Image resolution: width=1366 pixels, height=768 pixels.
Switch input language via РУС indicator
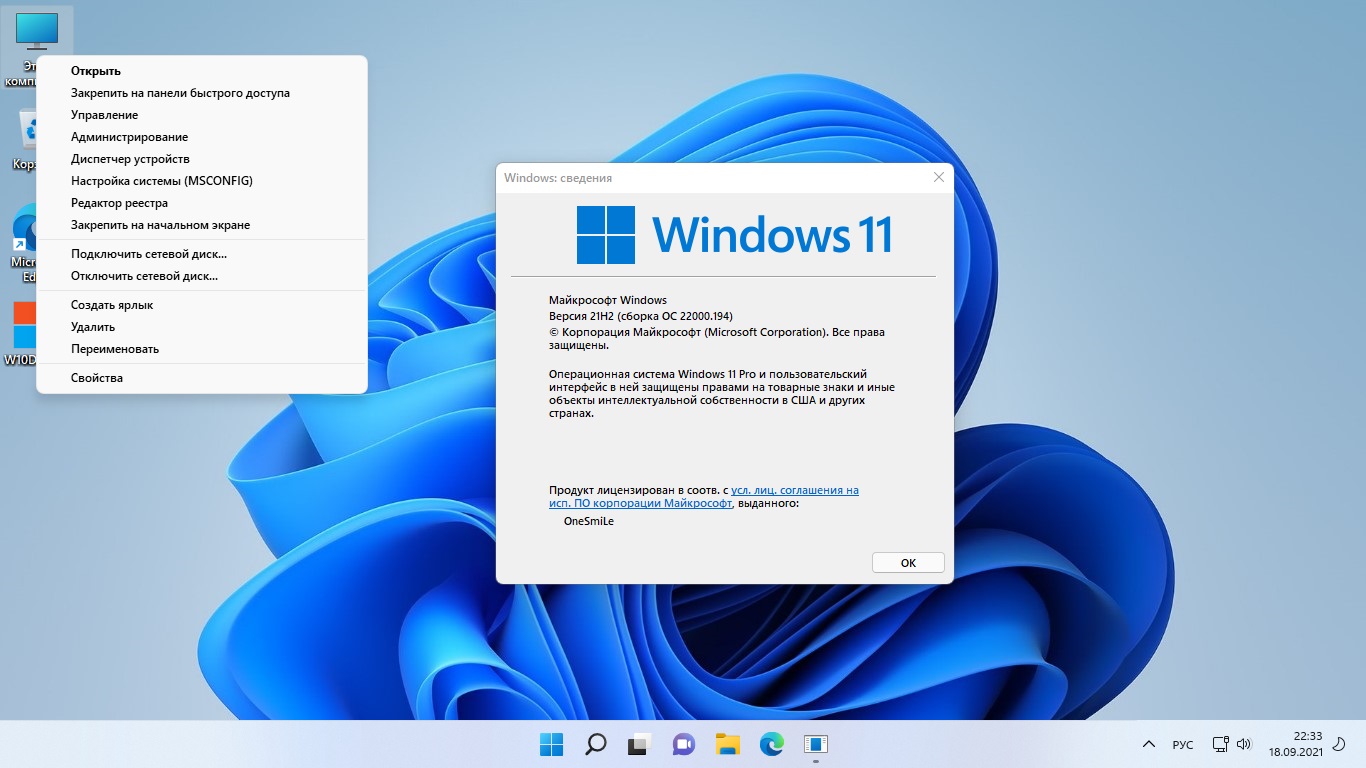pyautogui.click(x=1182, y=745)
